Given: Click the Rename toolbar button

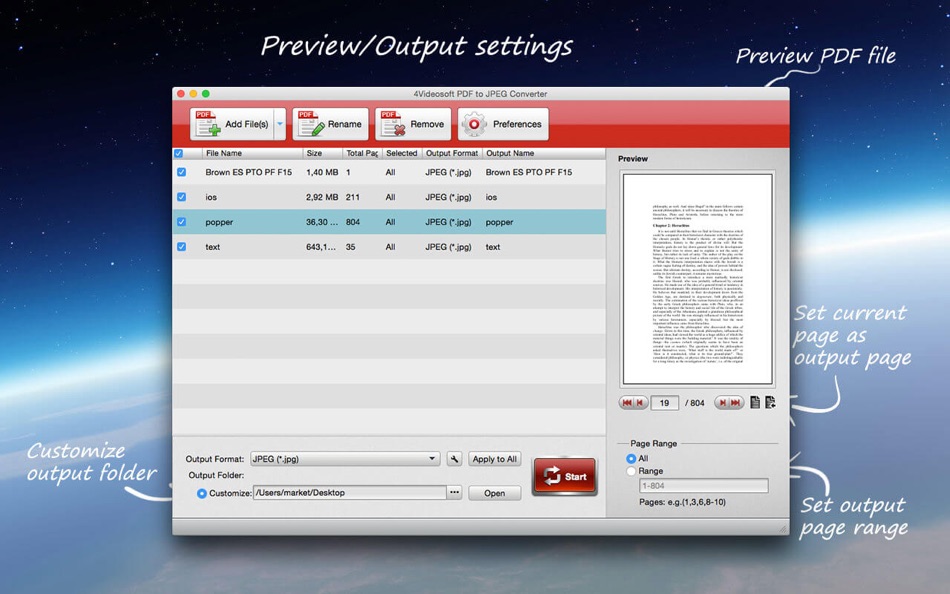Looking at the screenshot, I should coord(331,125).
